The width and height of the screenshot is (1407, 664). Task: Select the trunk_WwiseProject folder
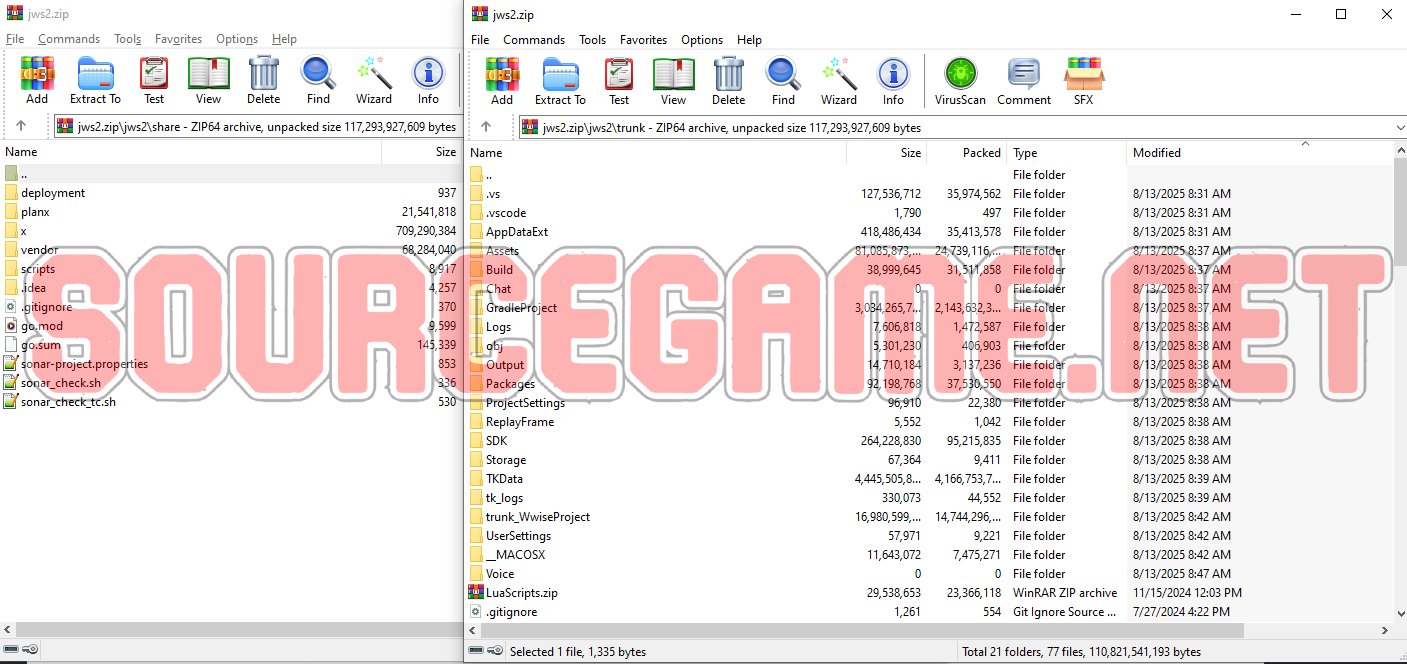(x=537, y=517)
